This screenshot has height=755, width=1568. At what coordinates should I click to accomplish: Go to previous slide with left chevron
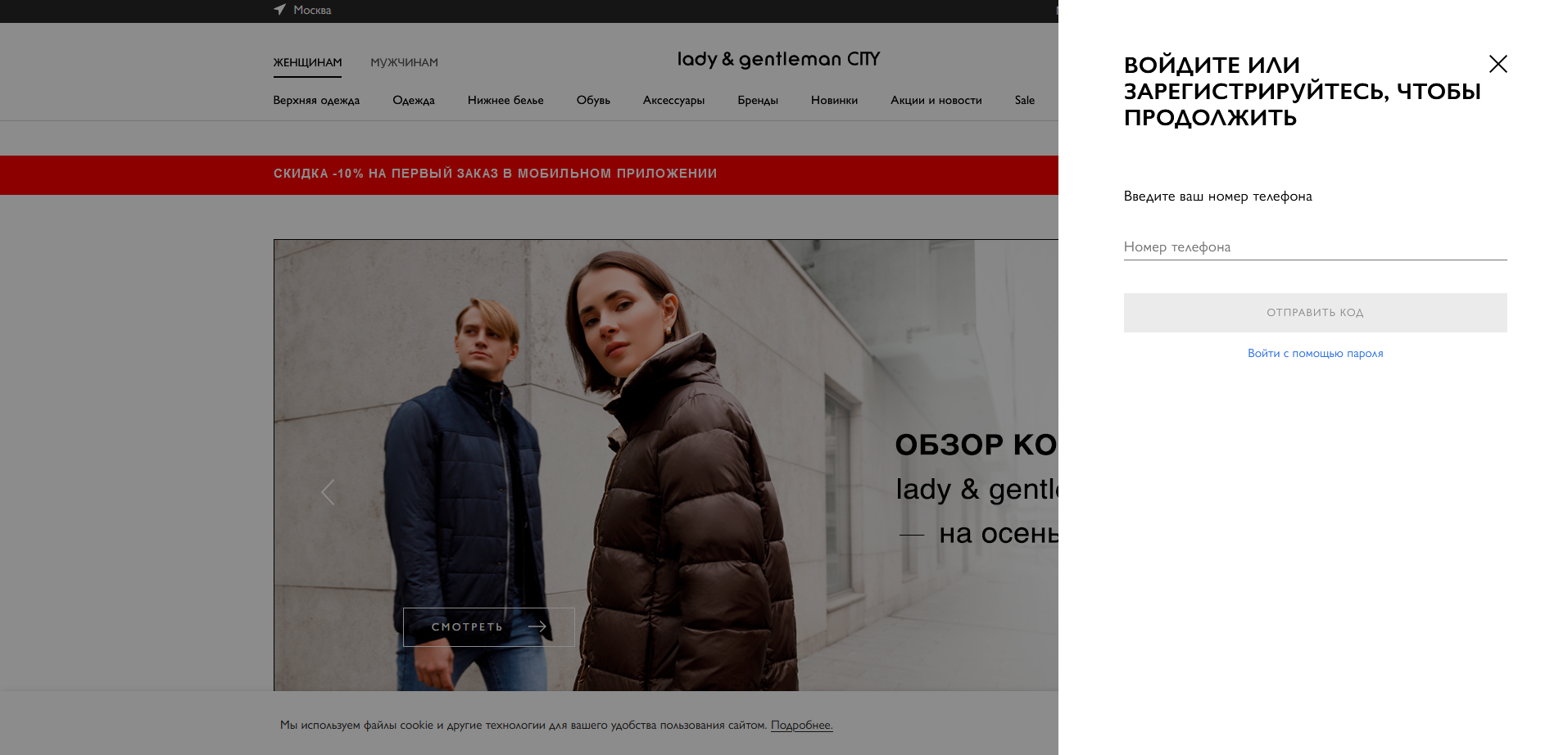328,492
